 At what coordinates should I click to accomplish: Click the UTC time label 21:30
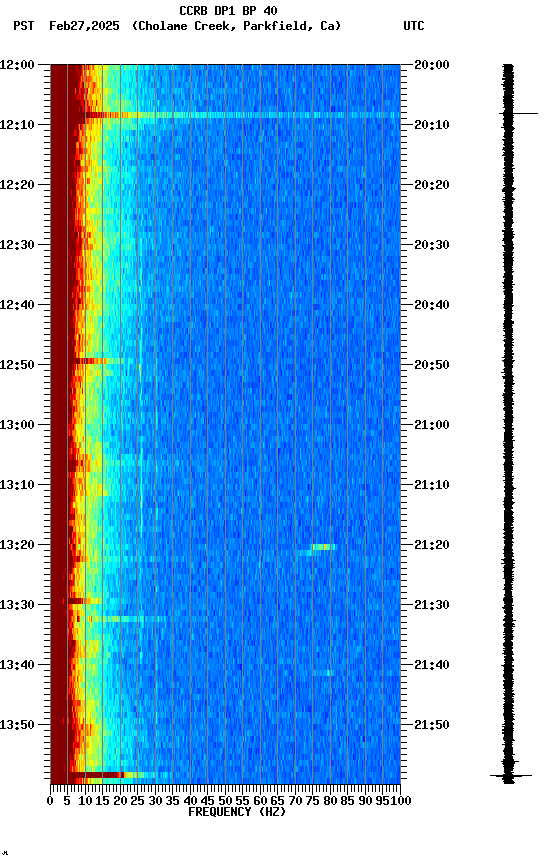431,605
